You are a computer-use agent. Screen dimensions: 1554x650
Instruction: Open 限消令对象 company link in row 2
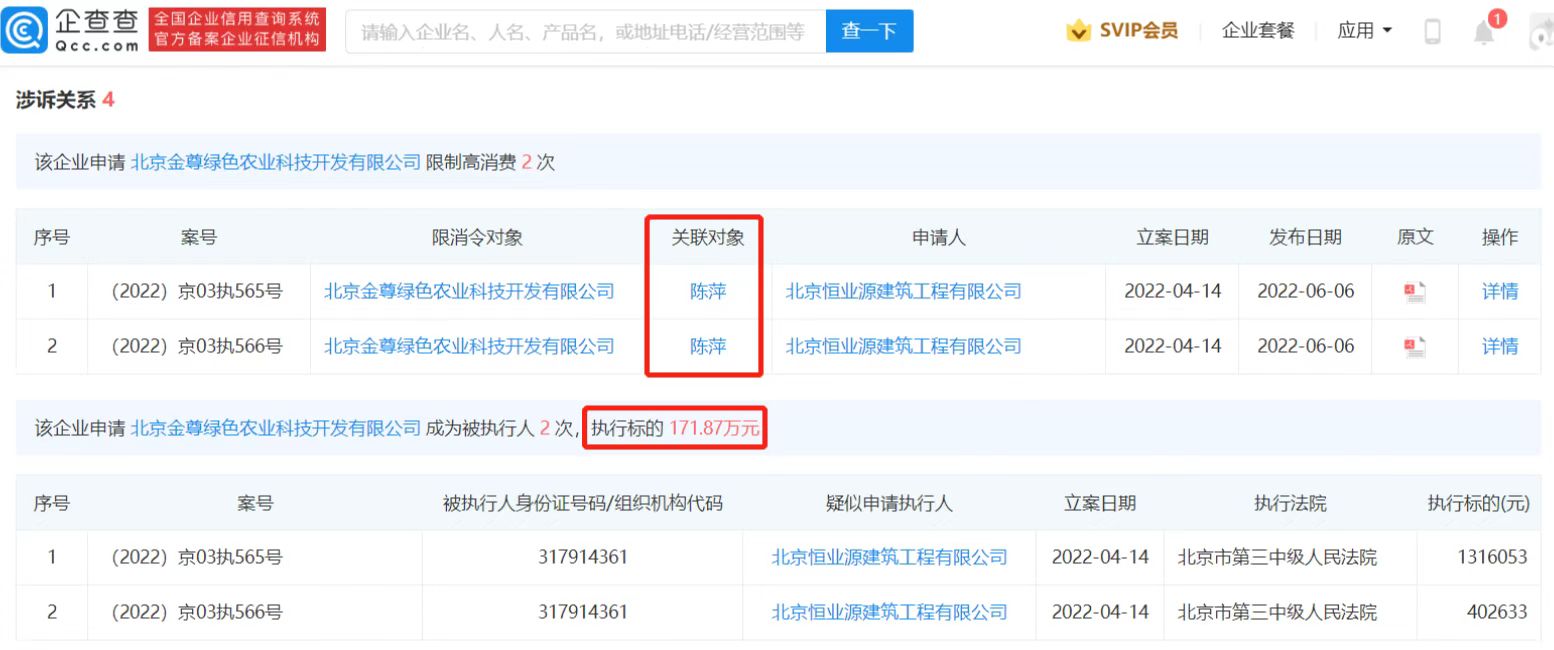(x=469, y=346)
